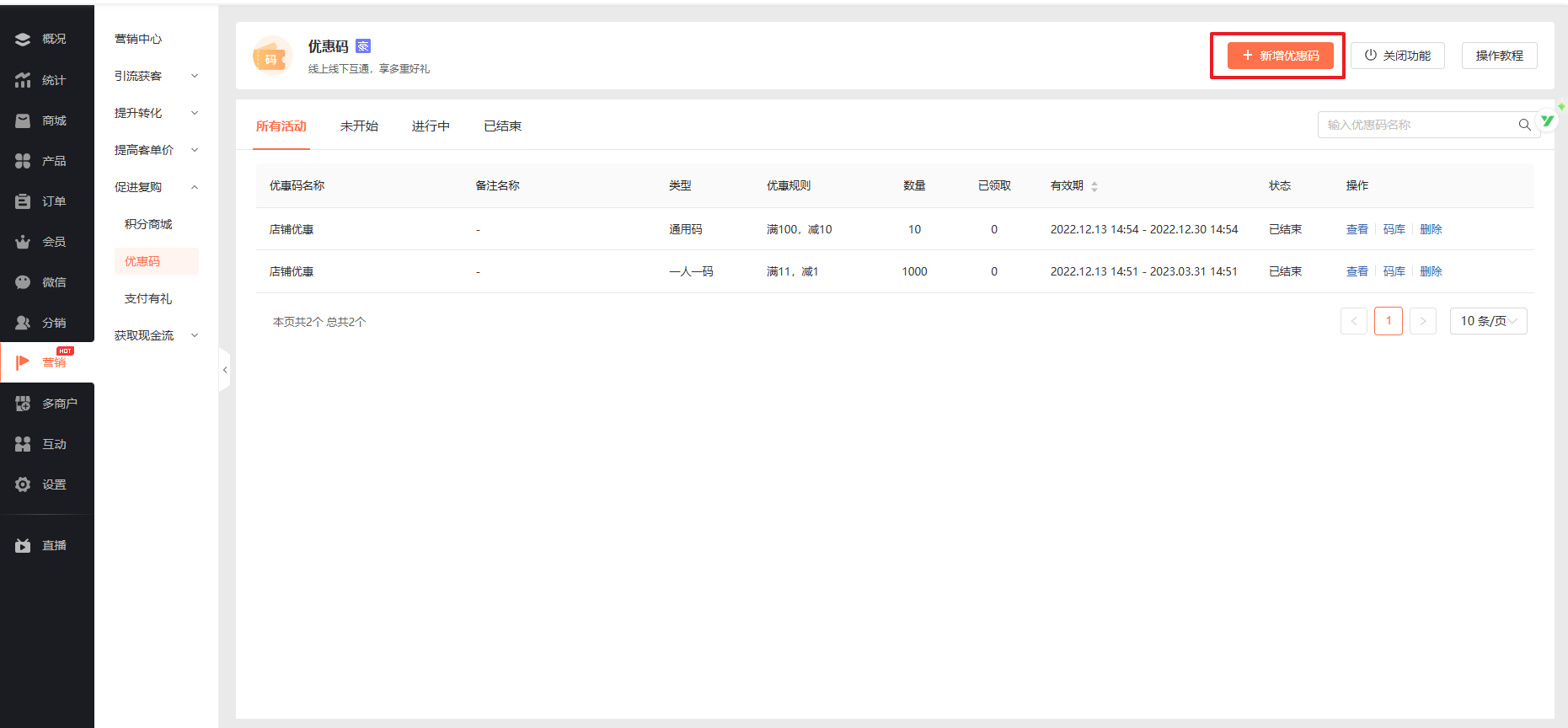This screenshot has width=1568, height=728.
Task: Click 码库 link for the 通用码 row
Action: (1394, 229)
